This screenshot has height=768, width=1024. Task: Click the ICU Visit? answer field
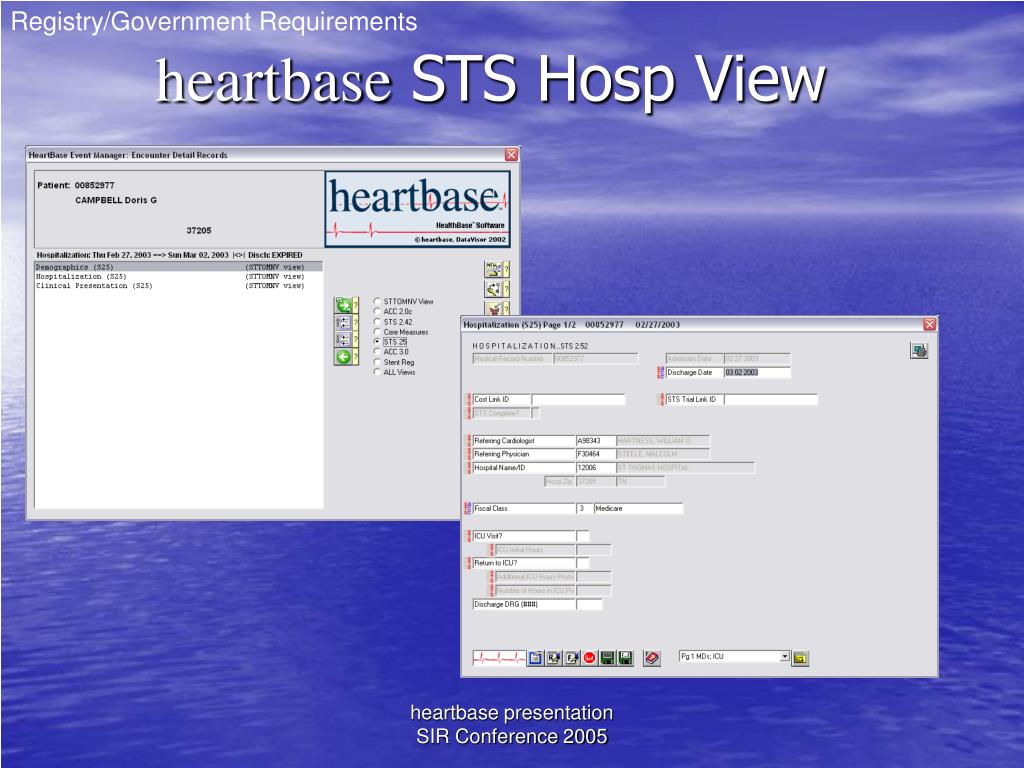click(x=583, y=536)
